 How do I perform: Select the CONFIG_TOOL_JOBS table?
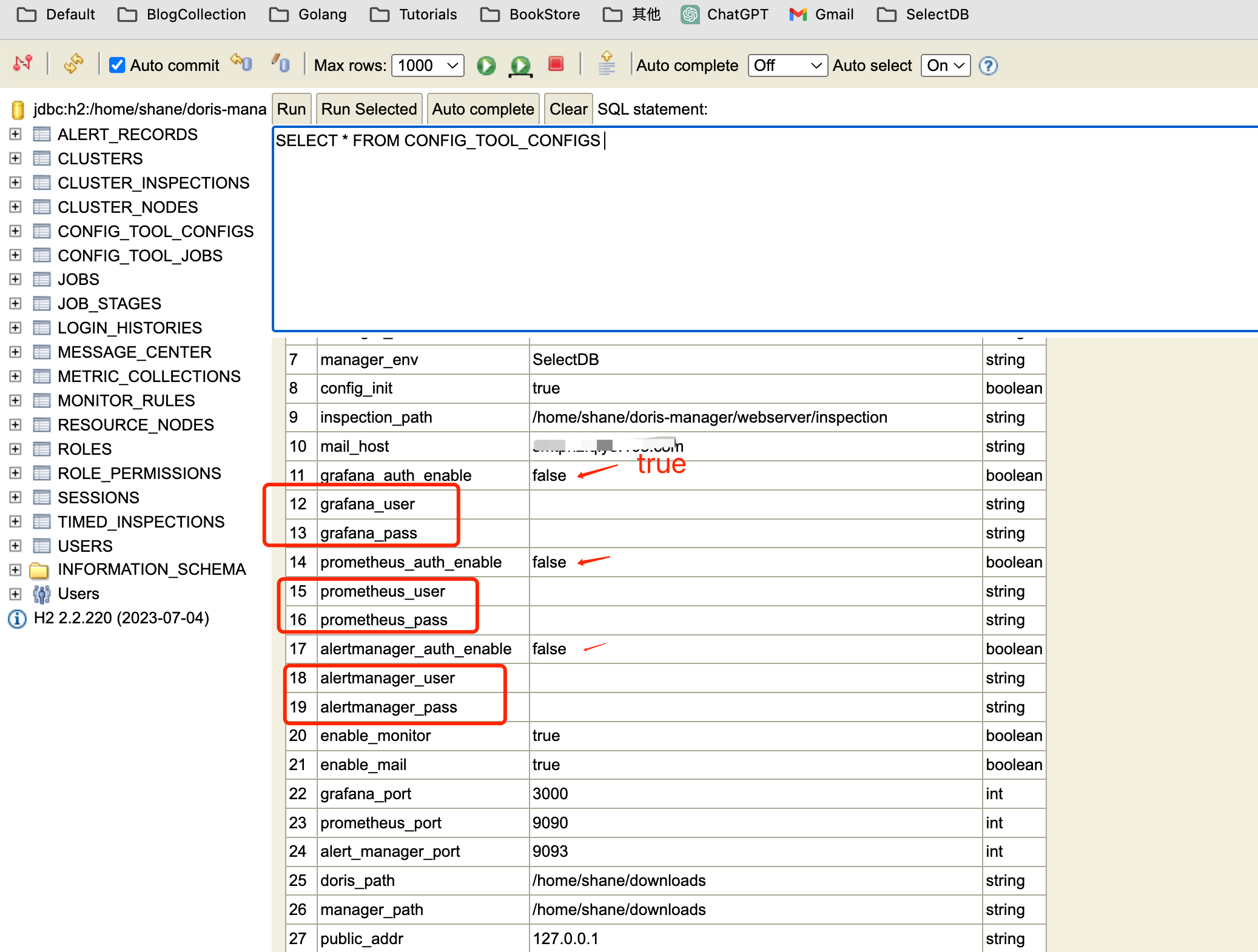pos(140,255)
